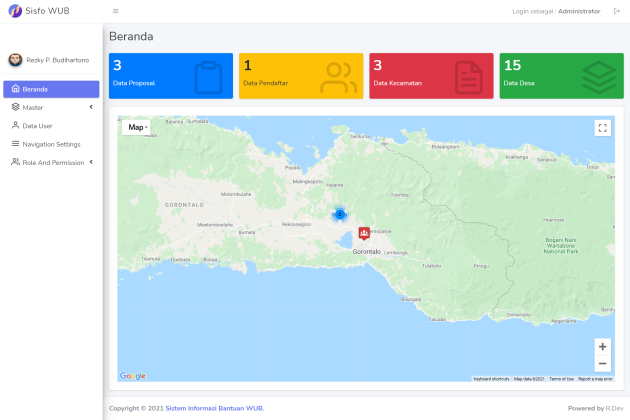Click the red map marker near Gorontalo
This screenshot has height=420, width=630.
tap(363, 233)
